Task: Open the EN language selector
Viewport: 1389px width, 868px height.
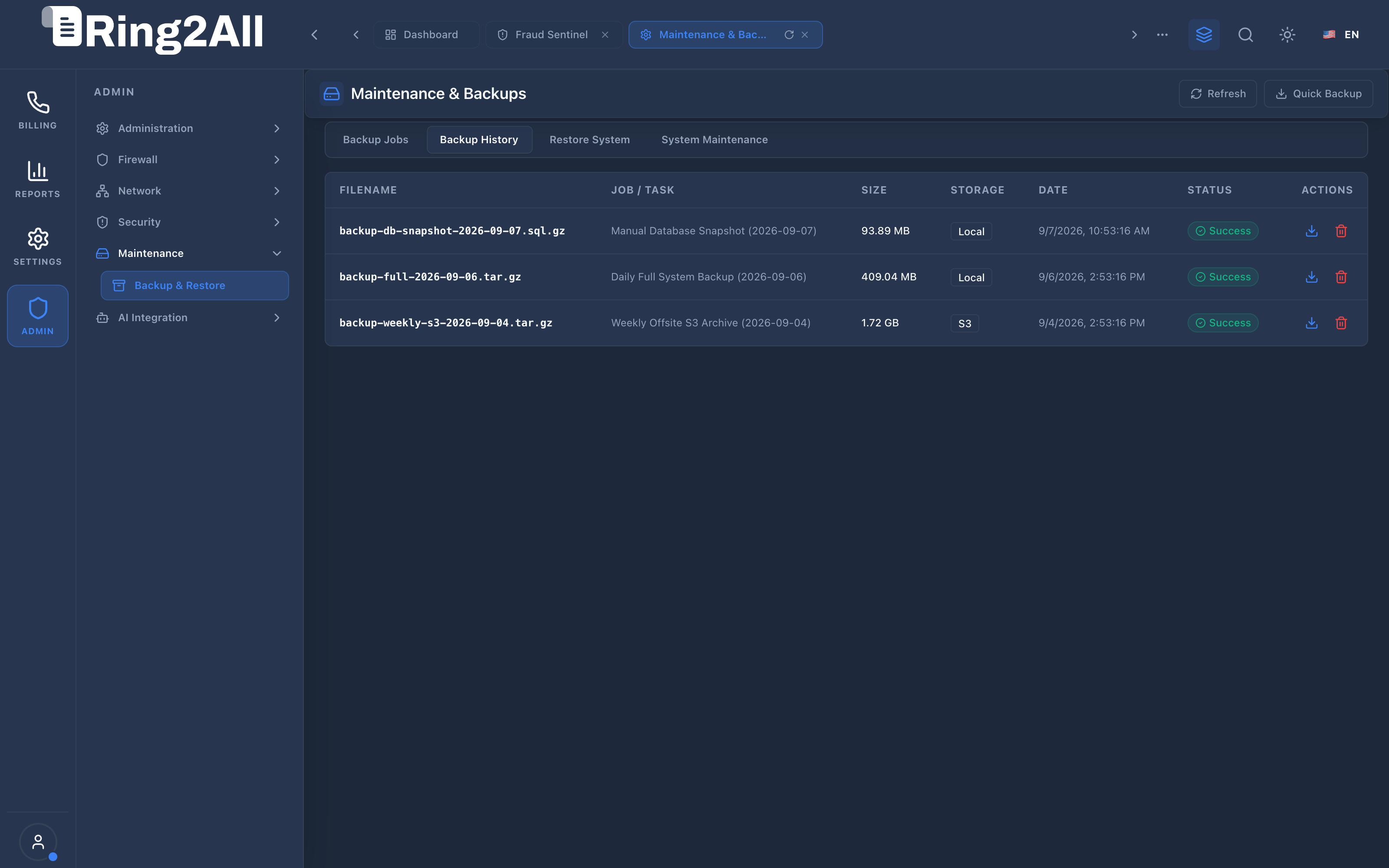Action: pyautogui.click(x=1341, y=34)
